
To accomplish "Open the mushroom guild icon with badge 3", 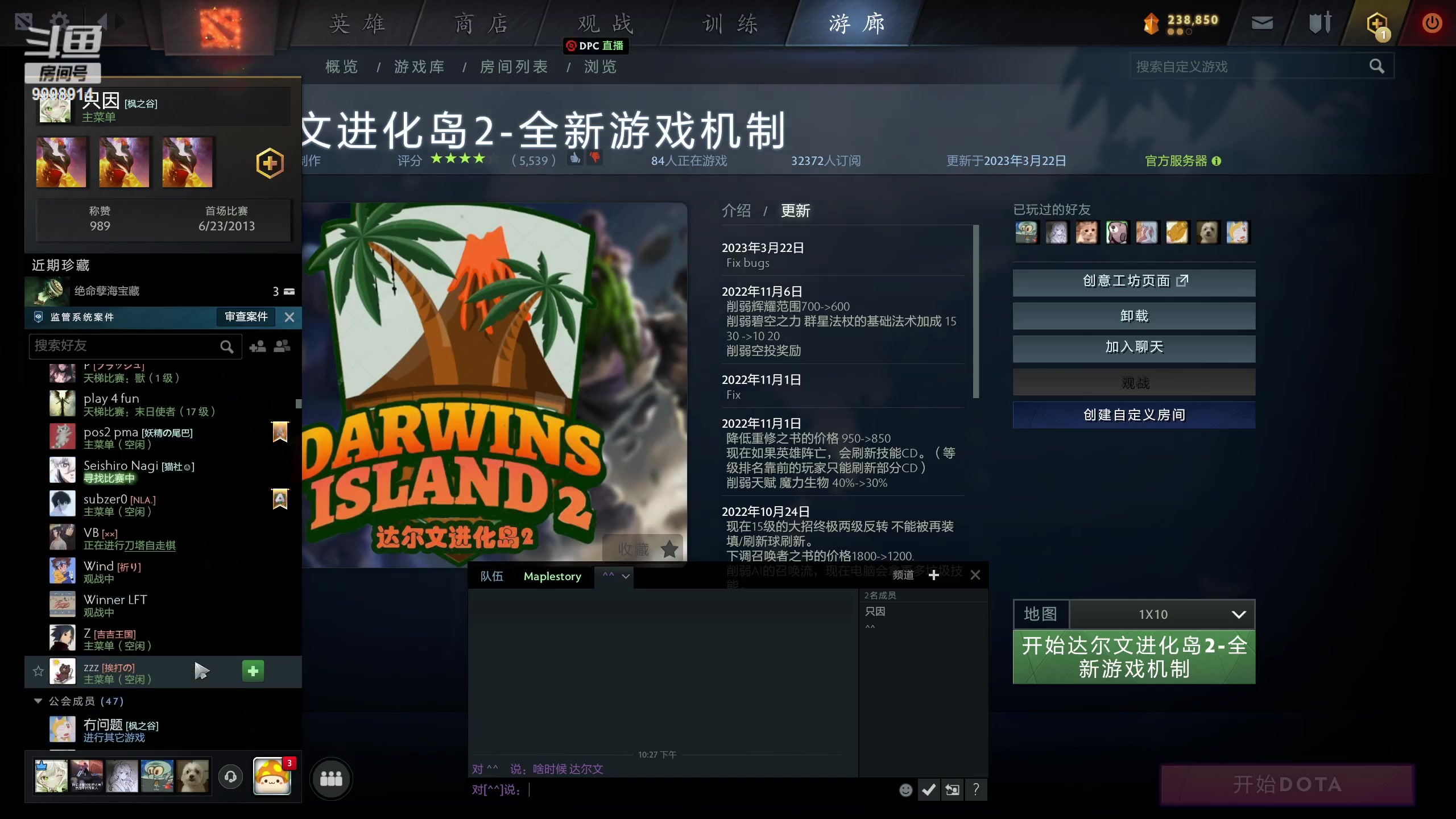I will point(272,776).
